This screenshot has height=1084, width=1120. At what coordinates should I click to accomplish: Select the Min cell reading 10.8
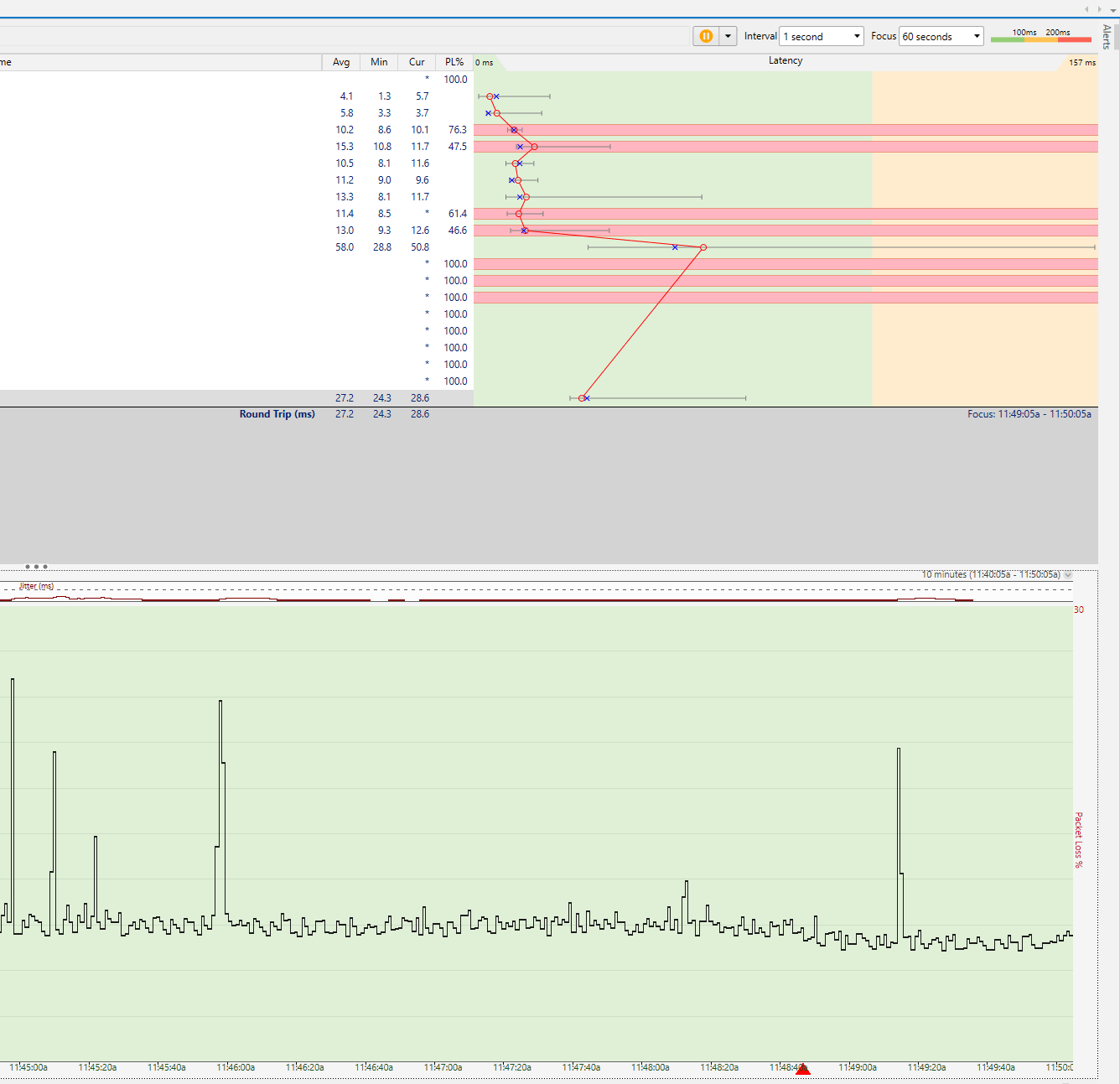tap(382, 147)
